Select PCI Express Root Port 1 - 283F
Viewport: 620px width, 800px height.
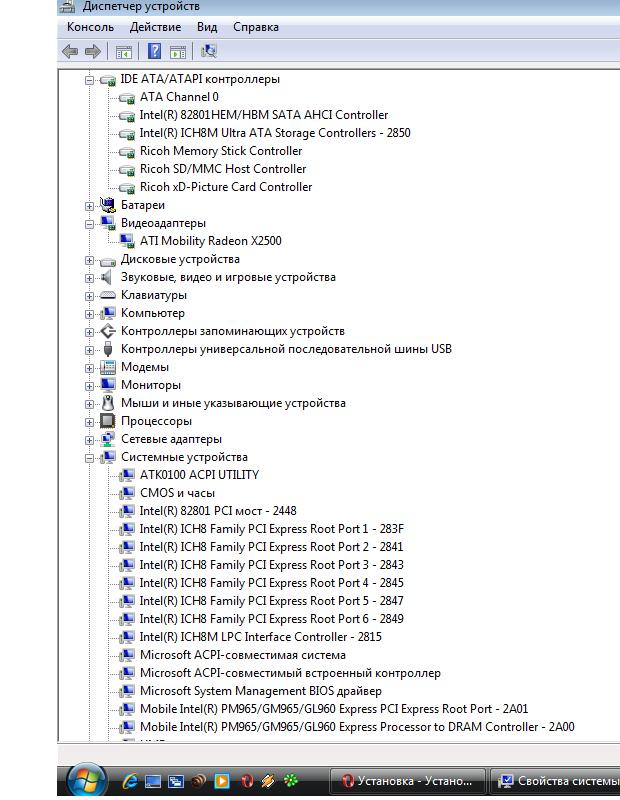coord(272,529)
